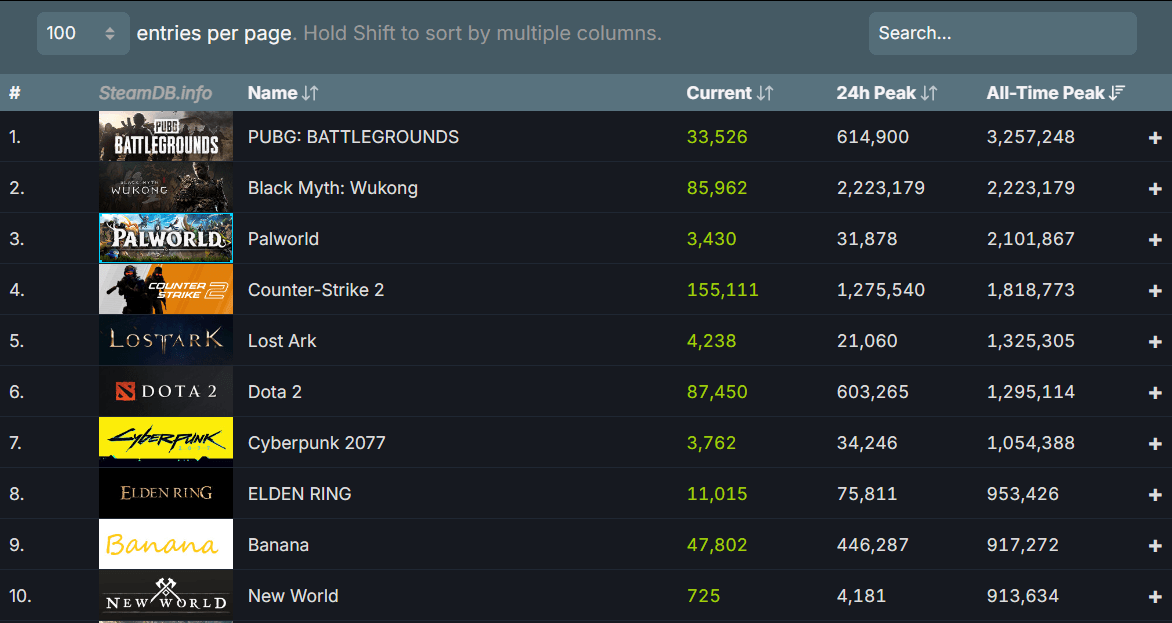Open the Lost Ark name link
Screen dimensions: 1172x623
tap(282, 341)
